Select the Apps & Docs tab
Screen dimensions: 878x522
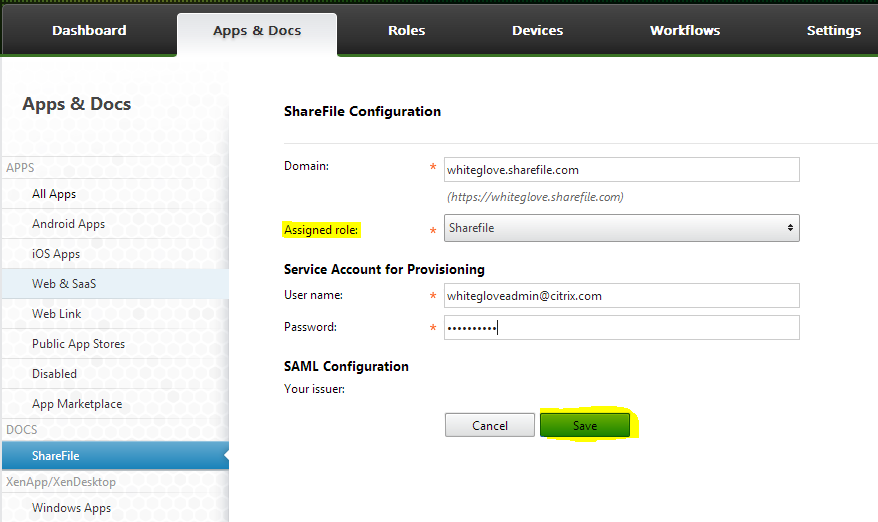(257, 31)
